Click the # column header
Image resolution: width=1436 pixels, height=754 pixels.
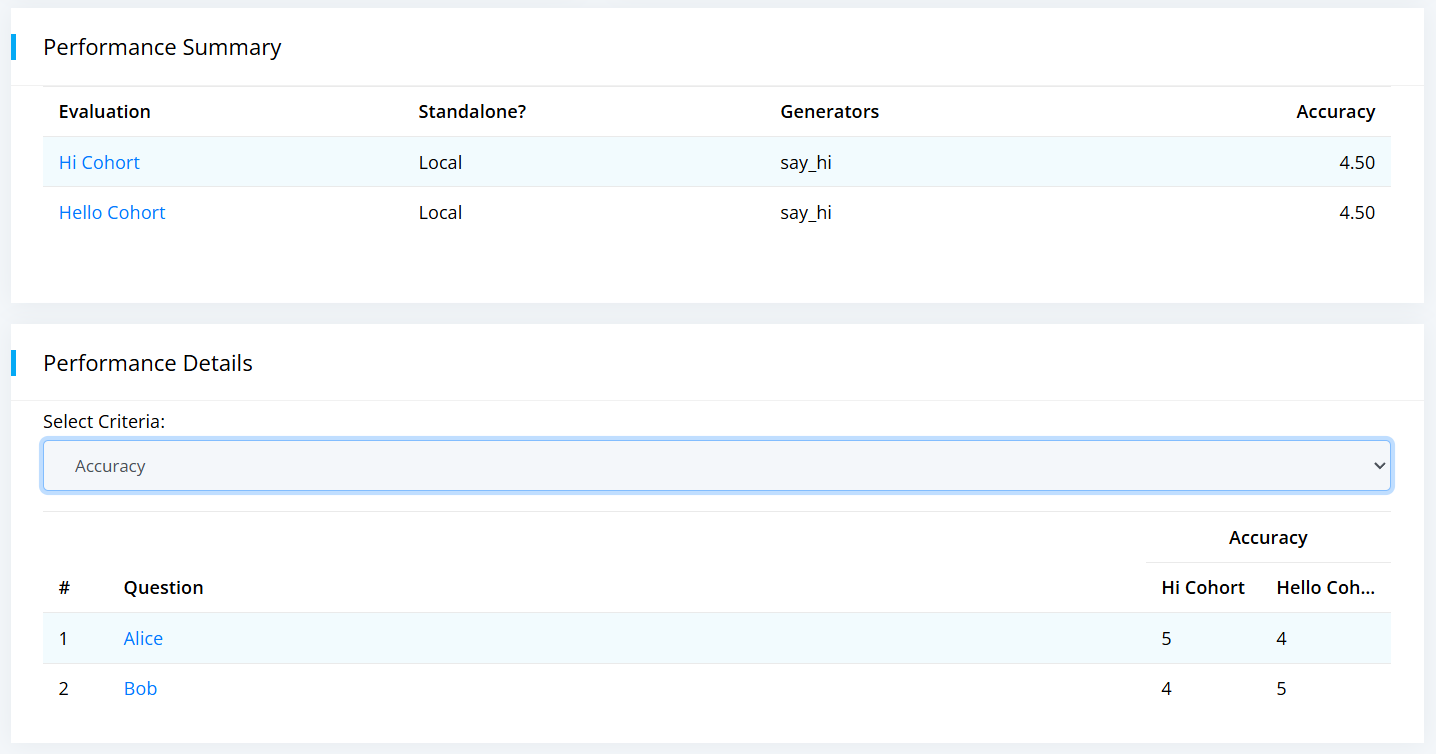click(x=64, y=587)
